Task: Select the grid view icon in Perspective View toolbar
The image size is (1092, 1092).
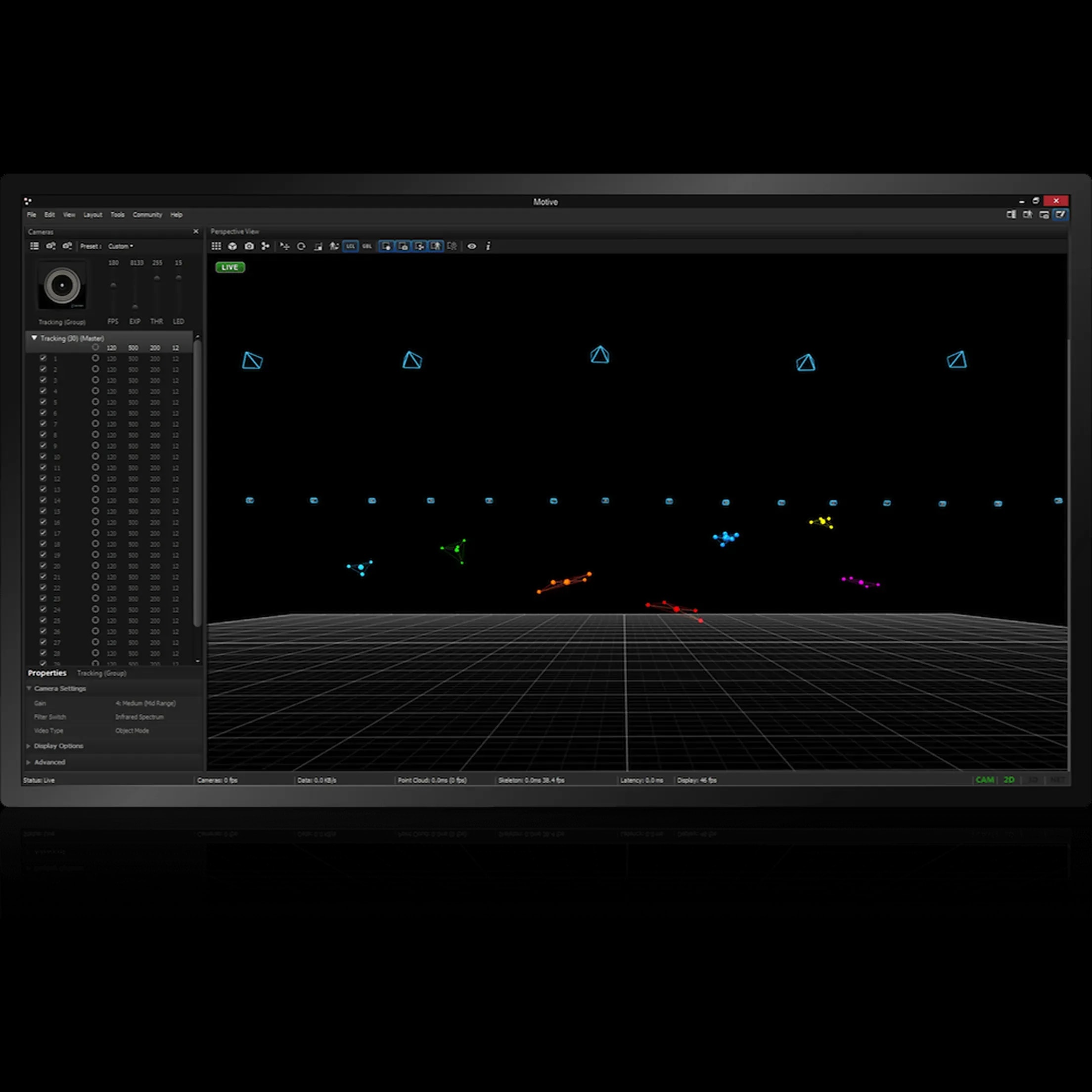Action: pyautogui.click(x=216, y=246)
